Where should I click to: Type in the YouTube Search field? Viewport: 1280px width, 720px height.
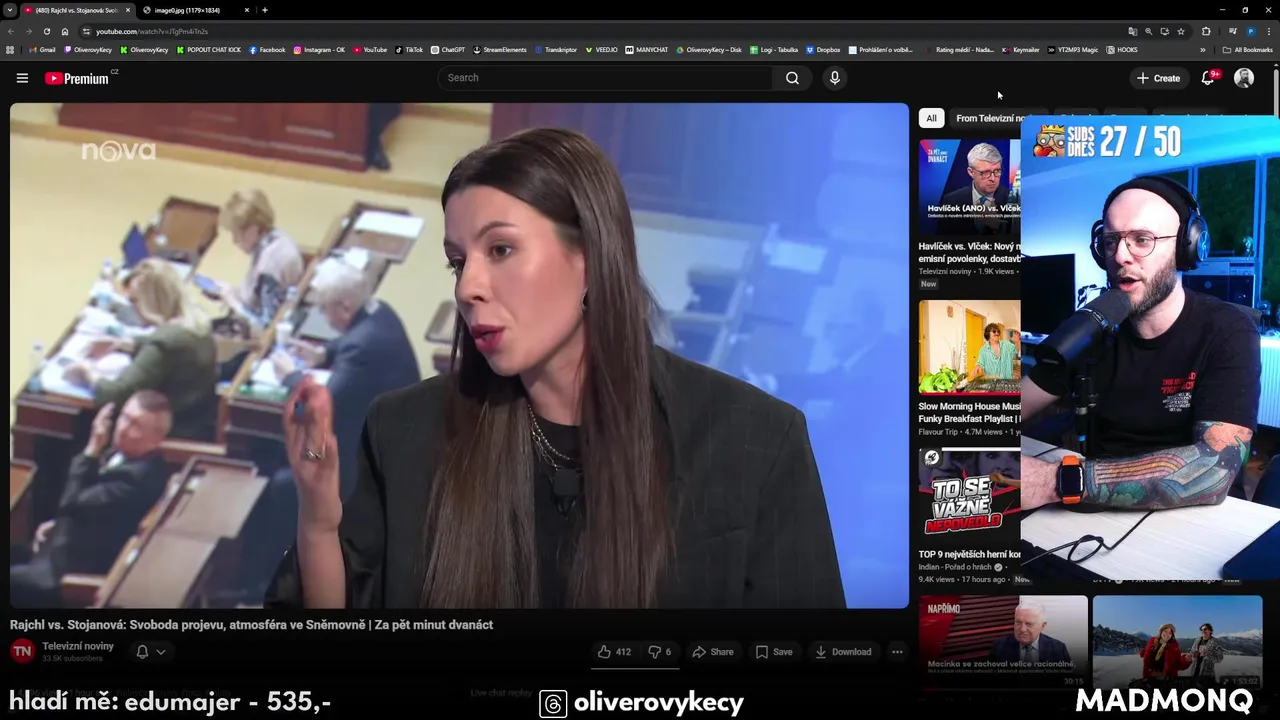click(605, 78)
